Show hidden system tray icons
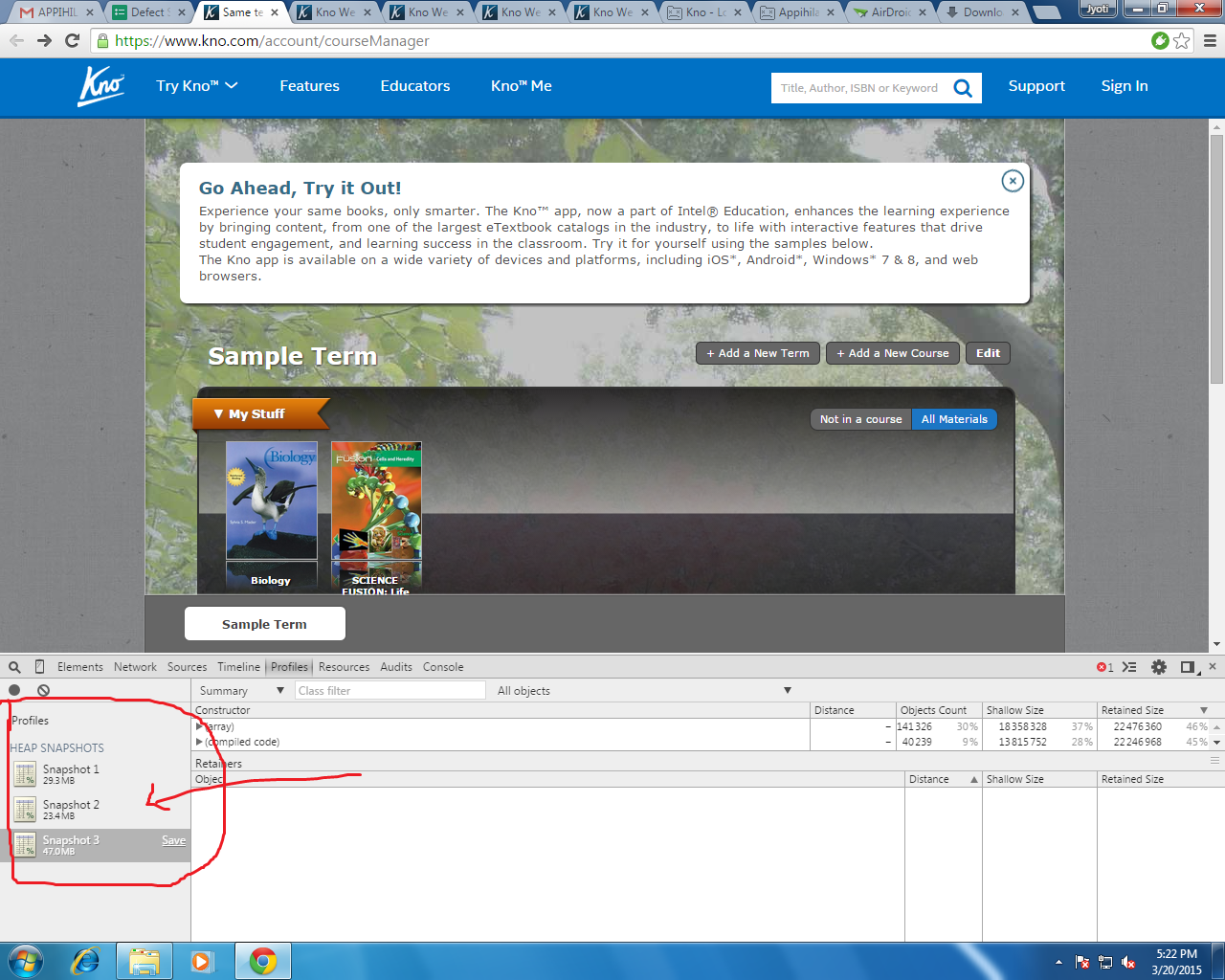The height and width of the screenshot is (980, 1225). (1058, 962)
